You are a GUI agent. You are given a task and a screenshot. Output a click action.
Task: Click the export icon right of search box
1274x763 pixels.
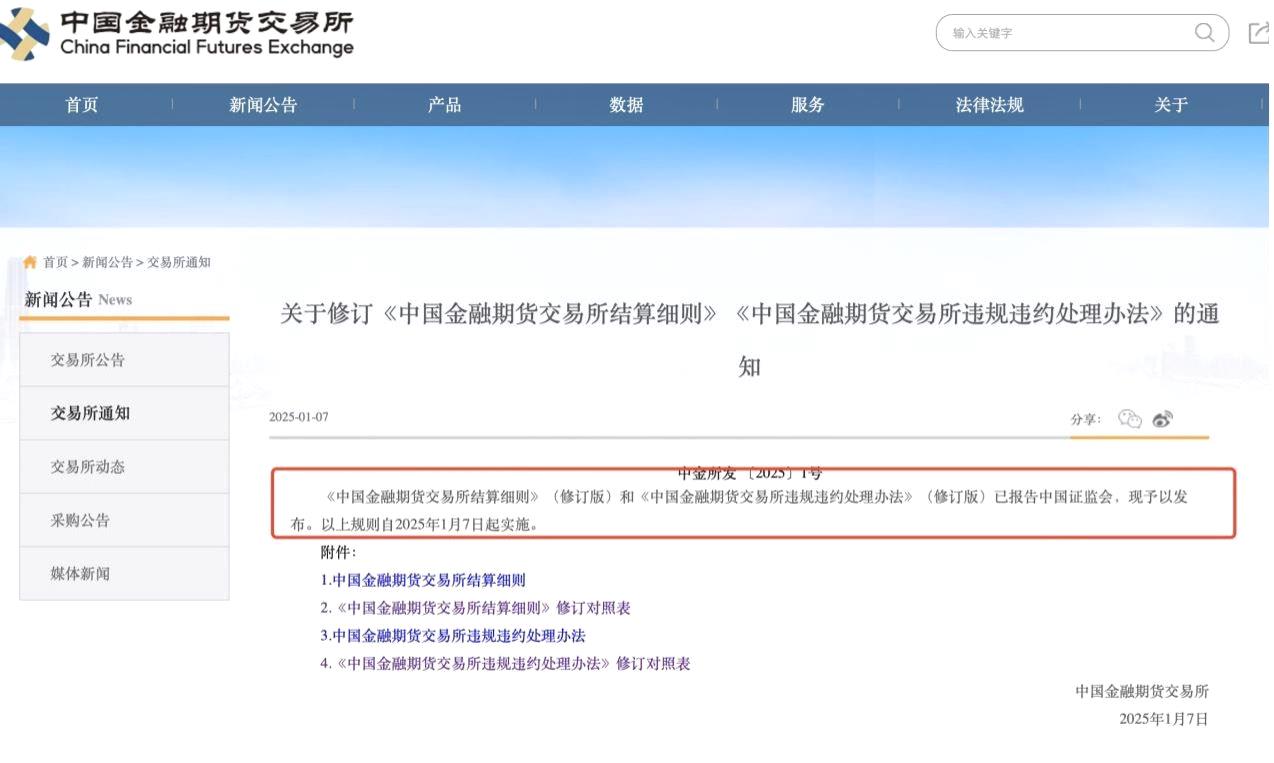point(1258,33)
